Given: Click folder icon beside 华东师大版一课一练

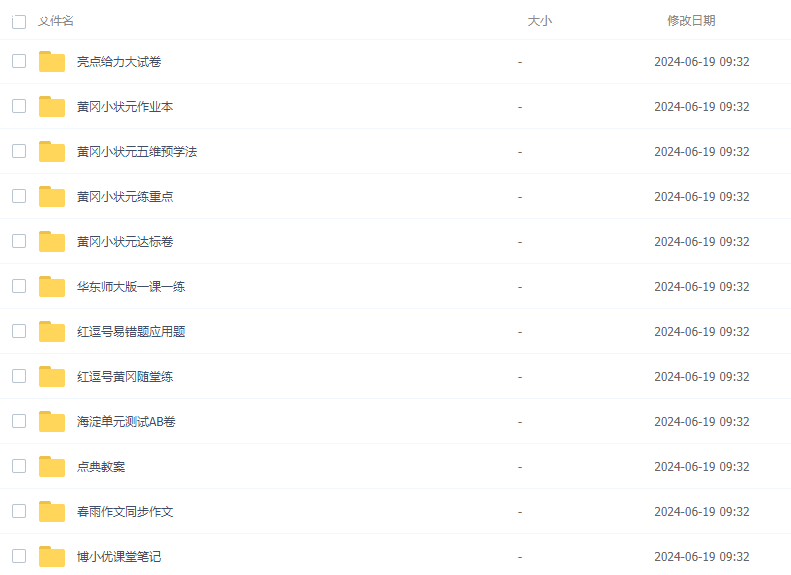Looking at the screenshot, I should pos(52,286).
